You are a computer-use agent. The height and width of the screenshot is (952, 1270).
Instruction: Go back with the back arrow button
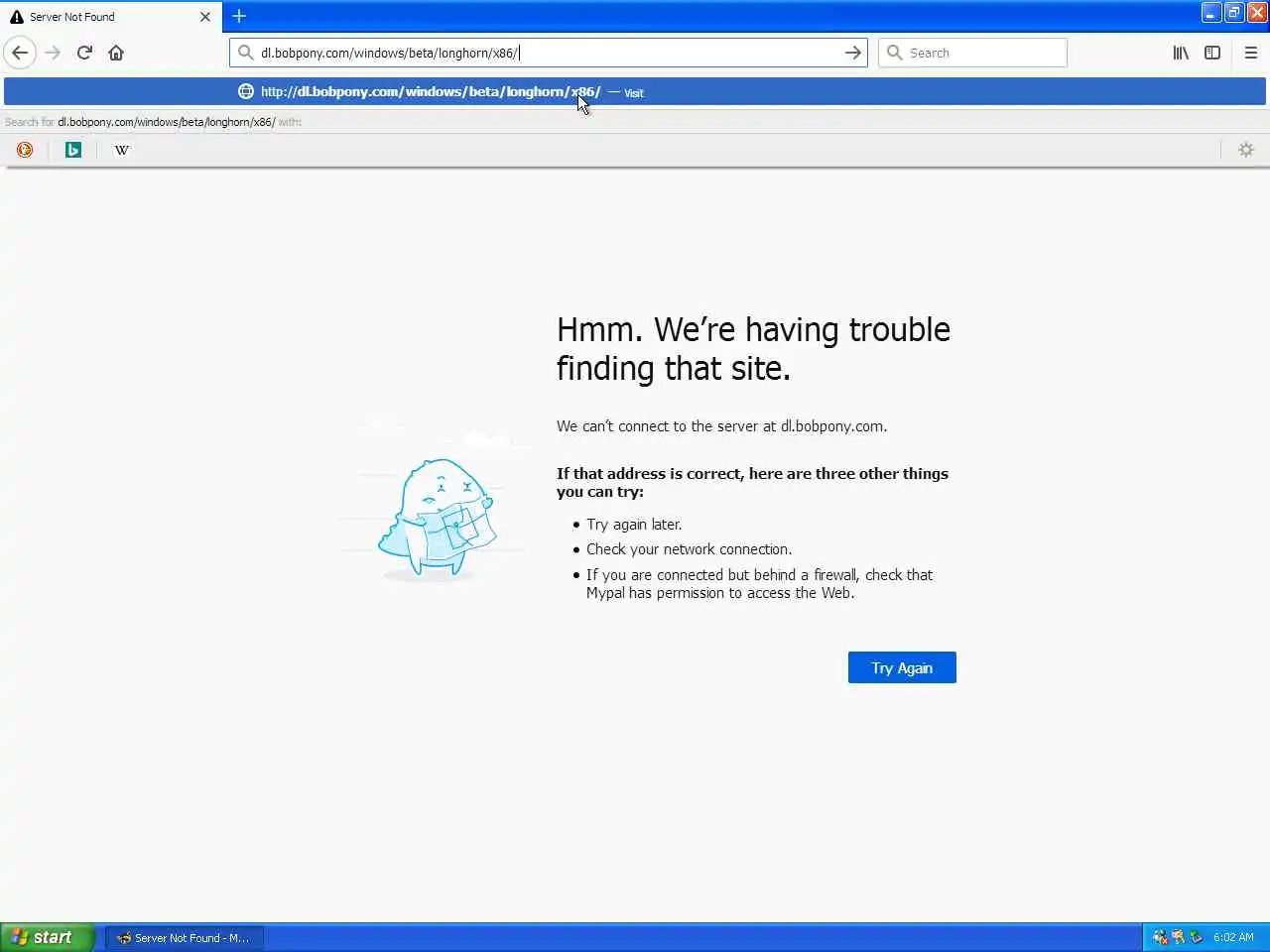pos(20,53)
